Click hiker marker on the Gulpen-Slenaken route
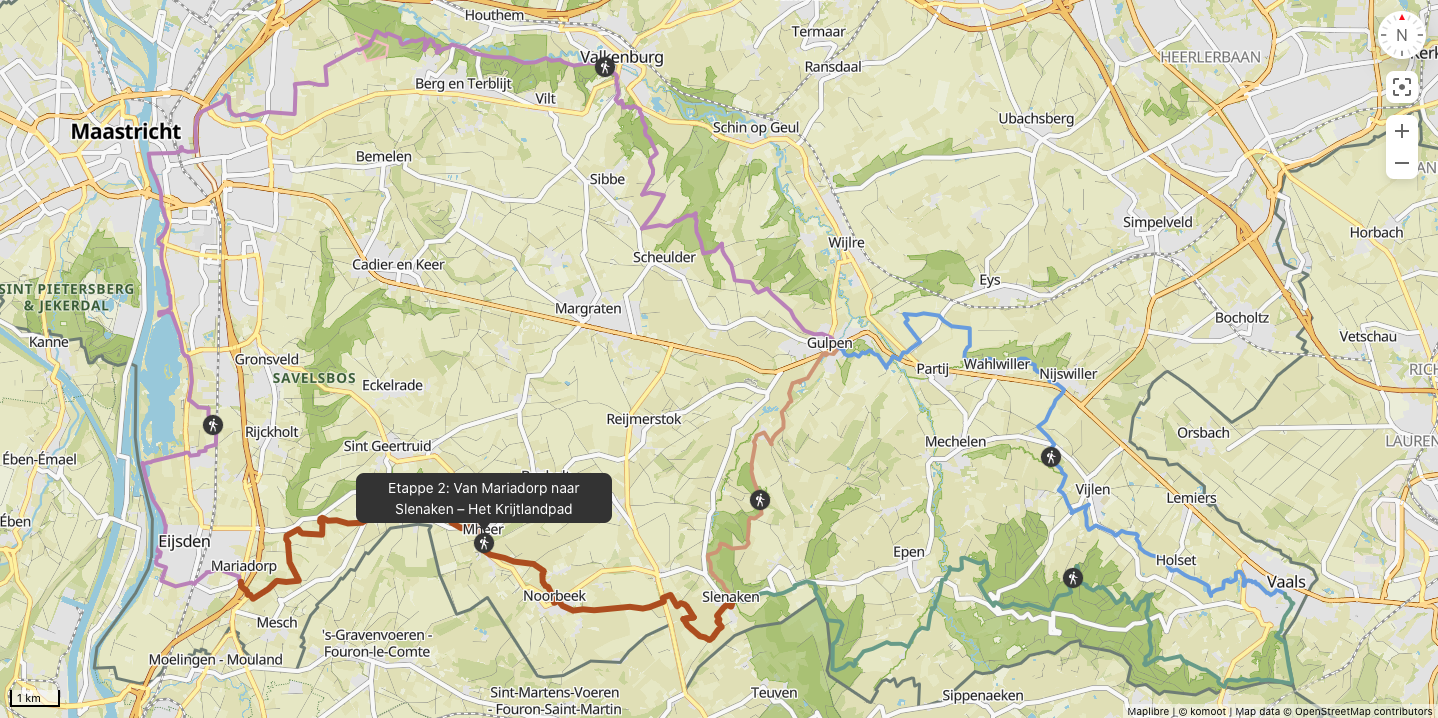Screen dimensions: 1438x718 coord(760,500)
